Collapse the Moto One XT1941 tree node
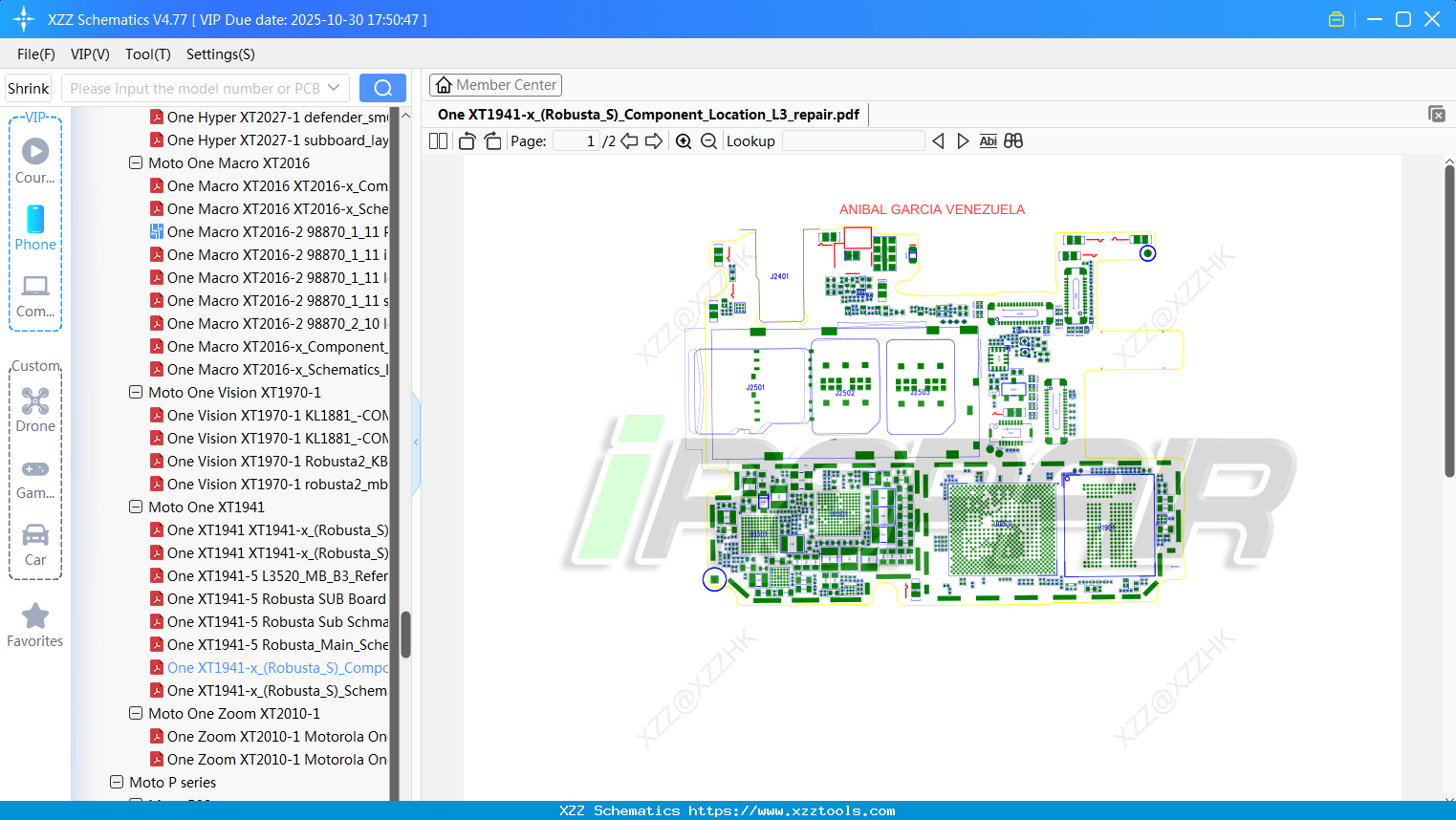1456x820 pixels. (x=135, y=507)
